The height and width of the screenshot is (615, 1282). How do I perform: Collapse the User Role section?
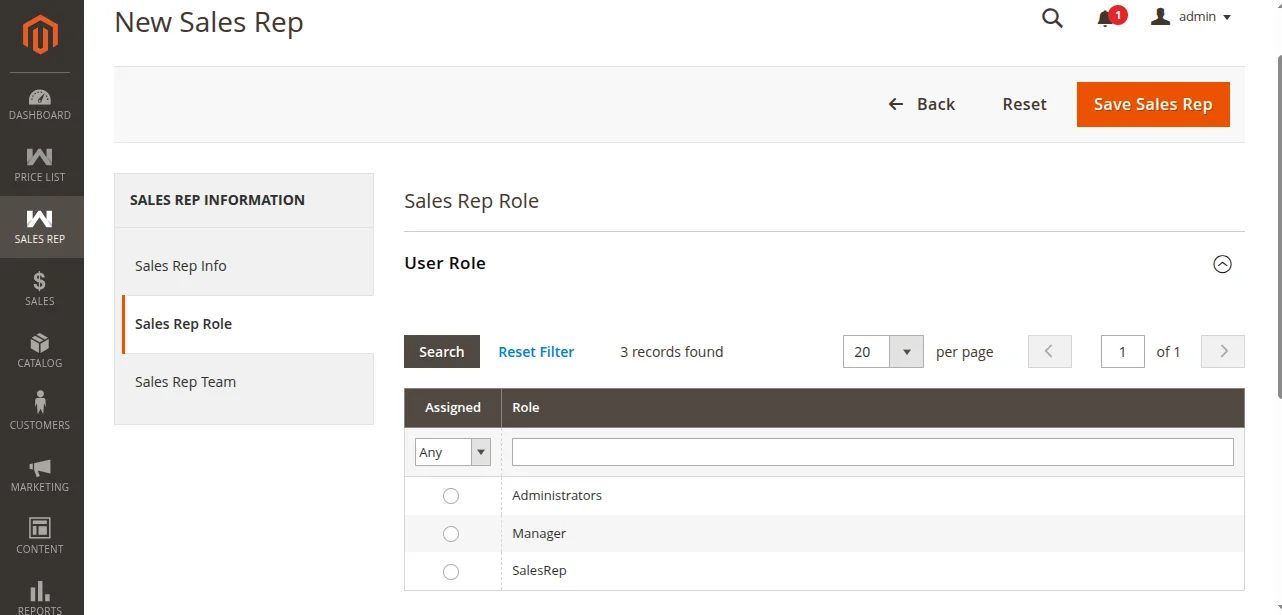[1222, 264]
